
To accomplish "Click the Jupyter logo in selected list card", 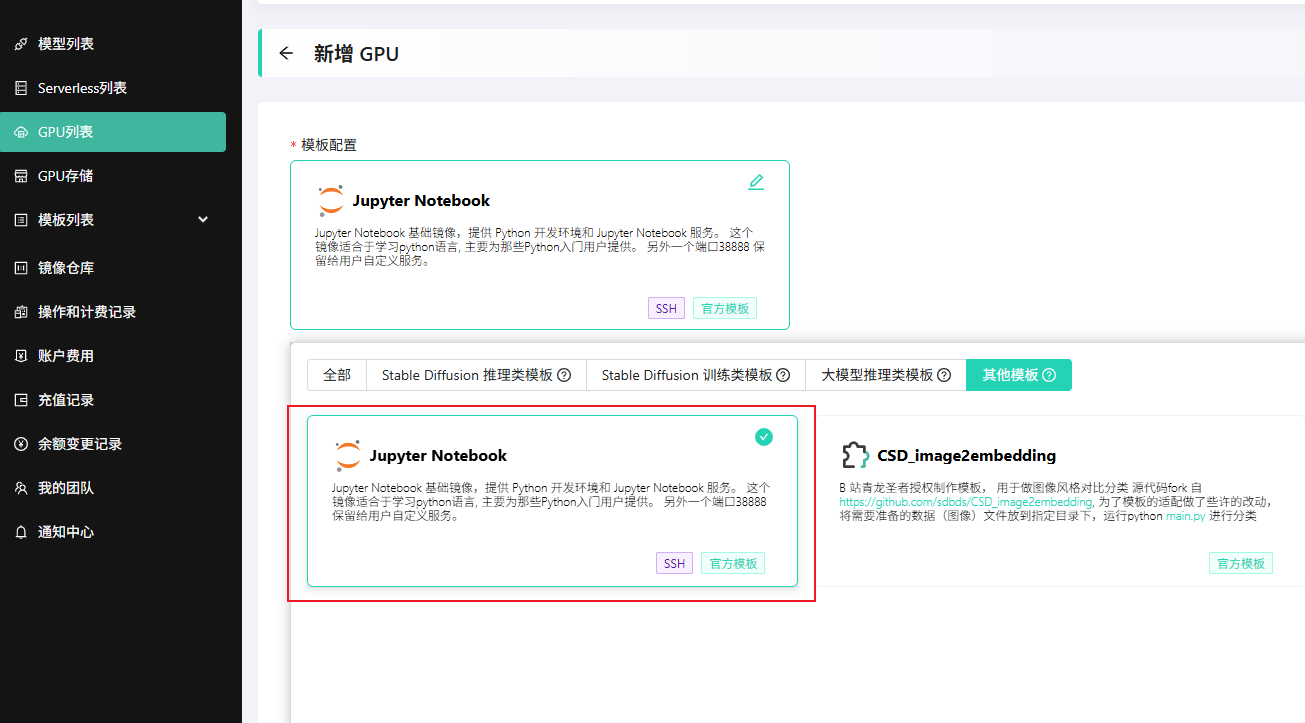I will point(347,456).
